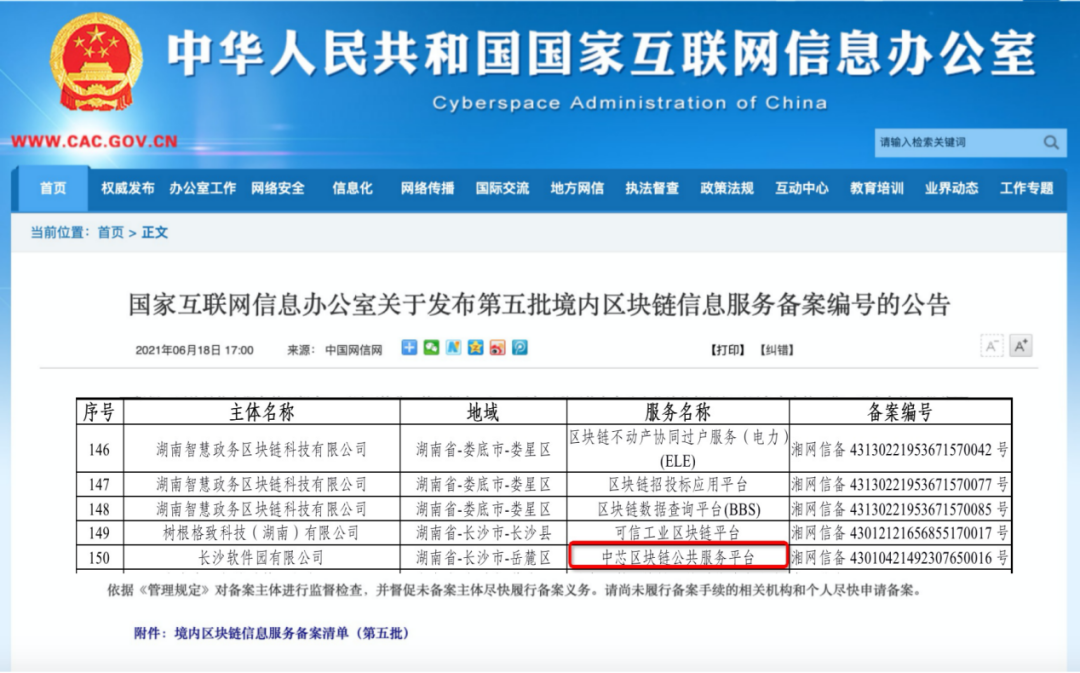Open the 网络传播 menu item
The image size is (1080, 673).
tap(428, 188)
